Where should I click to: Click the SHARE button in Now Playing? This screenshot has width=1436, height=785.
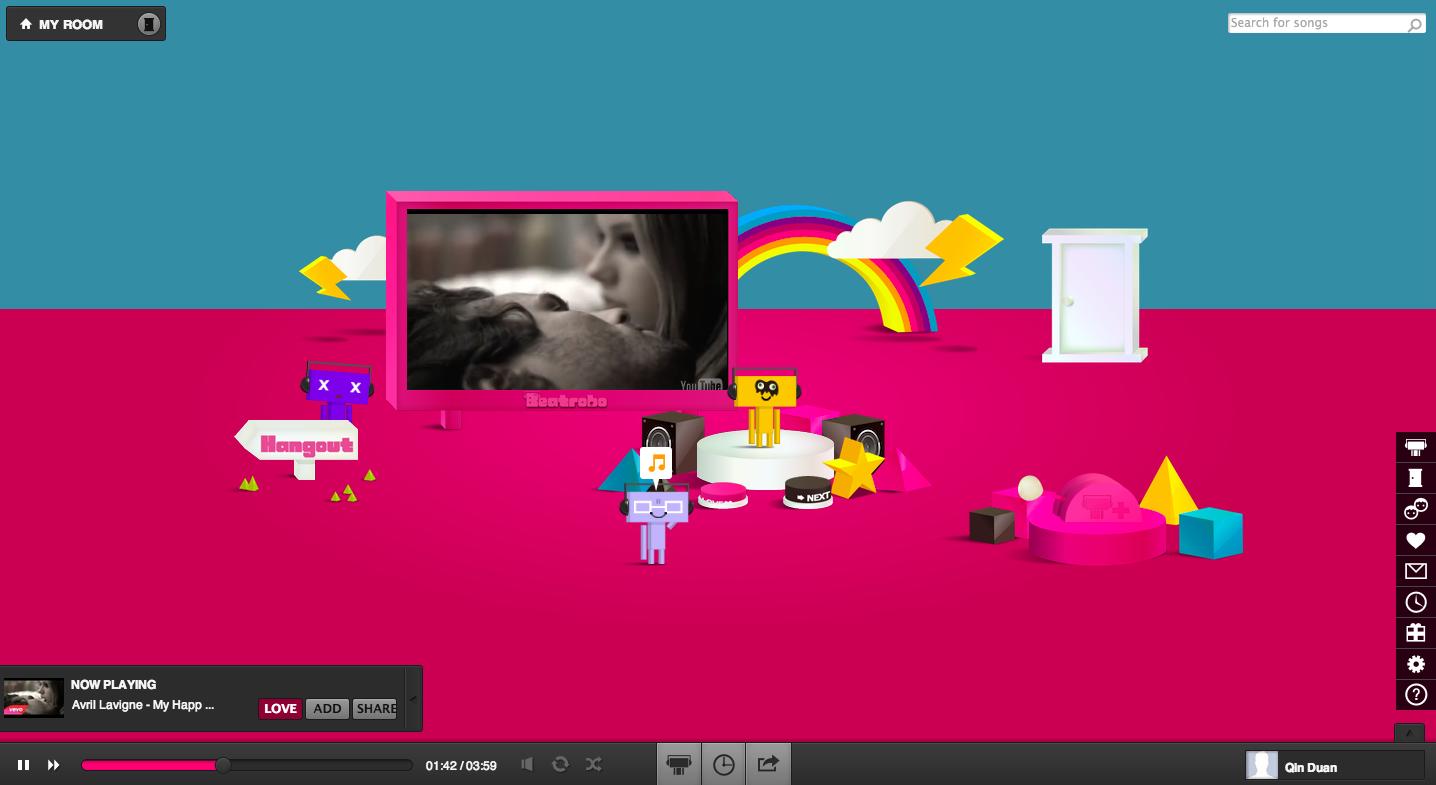pyautogui.click(x=375, y=709)
